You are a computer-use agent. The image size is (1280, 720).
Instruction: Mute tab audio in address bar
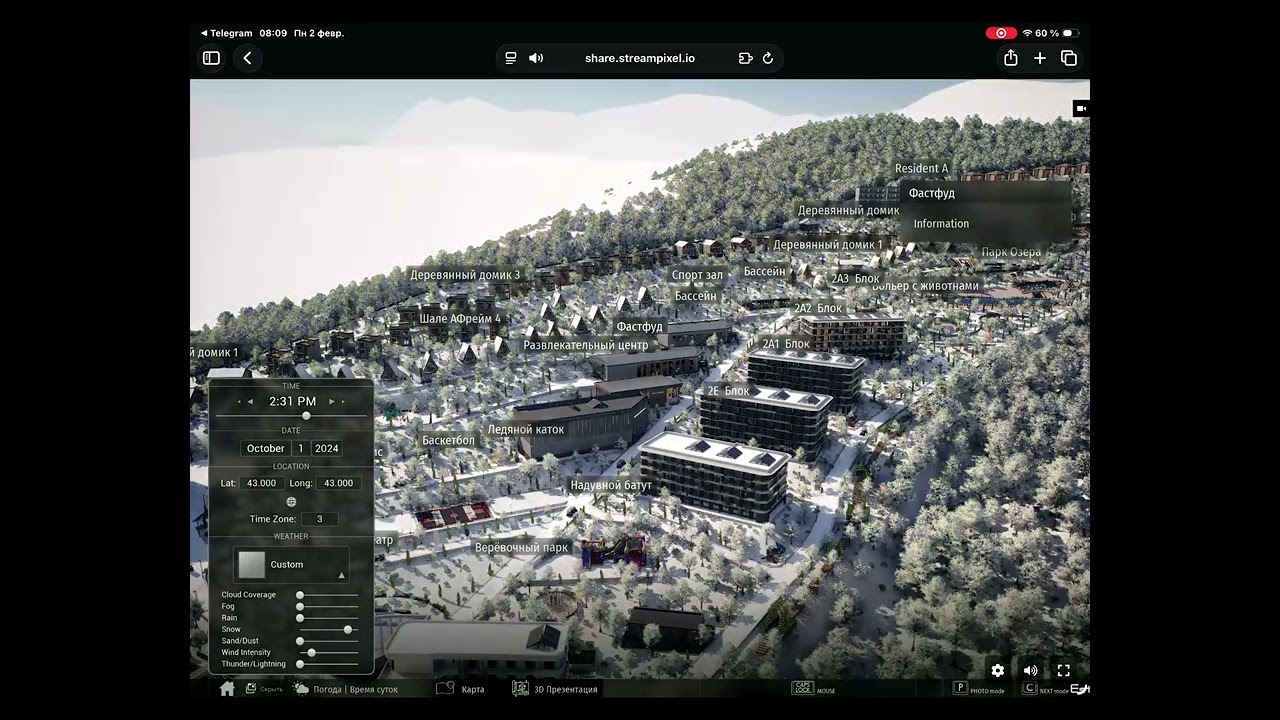(536, 58)
